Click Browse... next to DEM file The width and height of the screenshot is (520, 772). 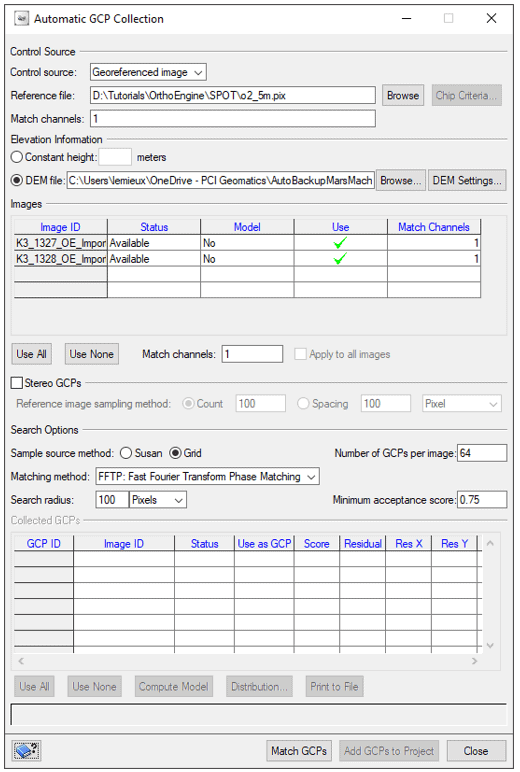tap(401, 181)
